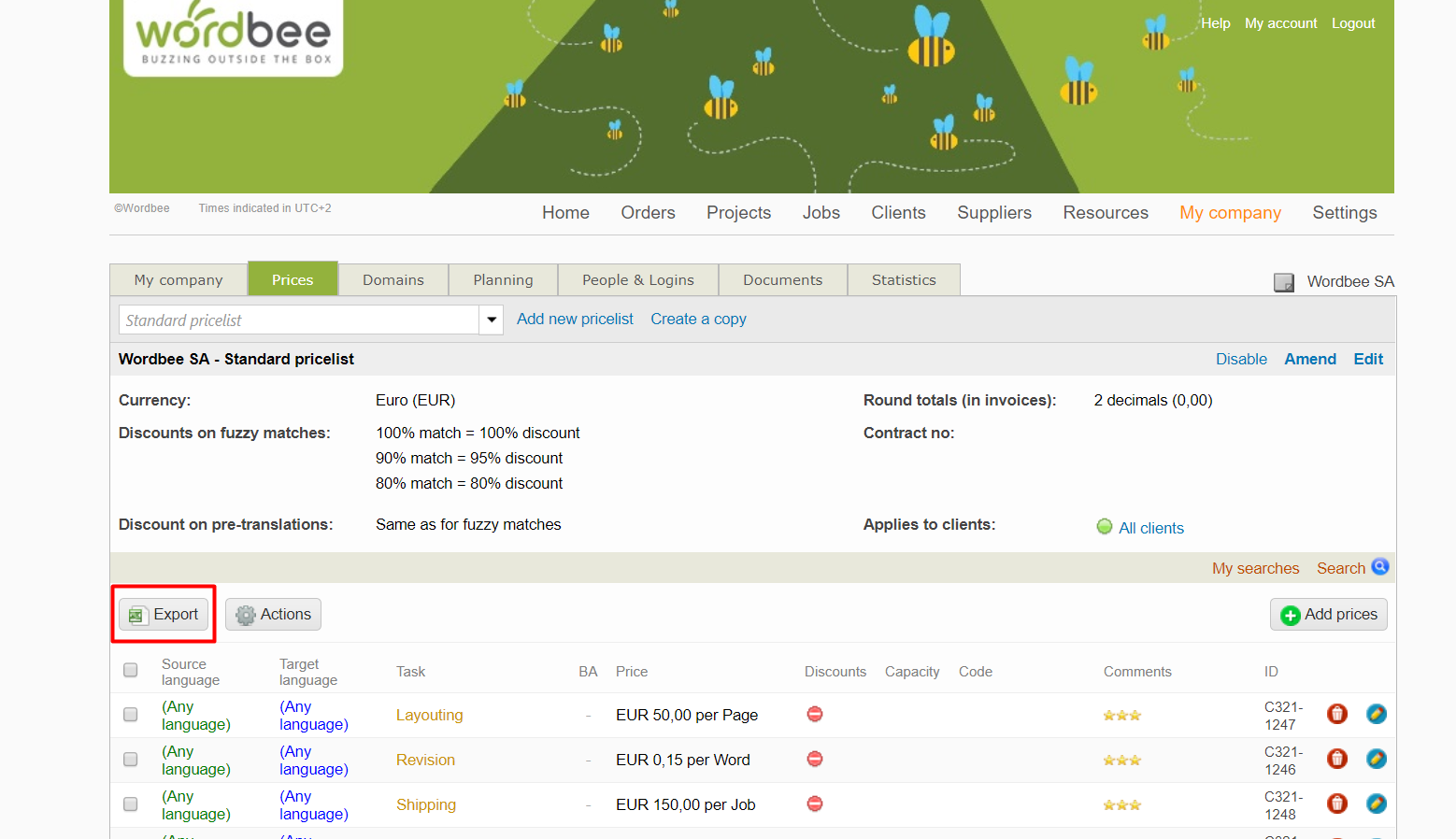1456x839 pixels.
Task: Open the Standard pricelist dropdown arrow
Action: pos(492,320)
